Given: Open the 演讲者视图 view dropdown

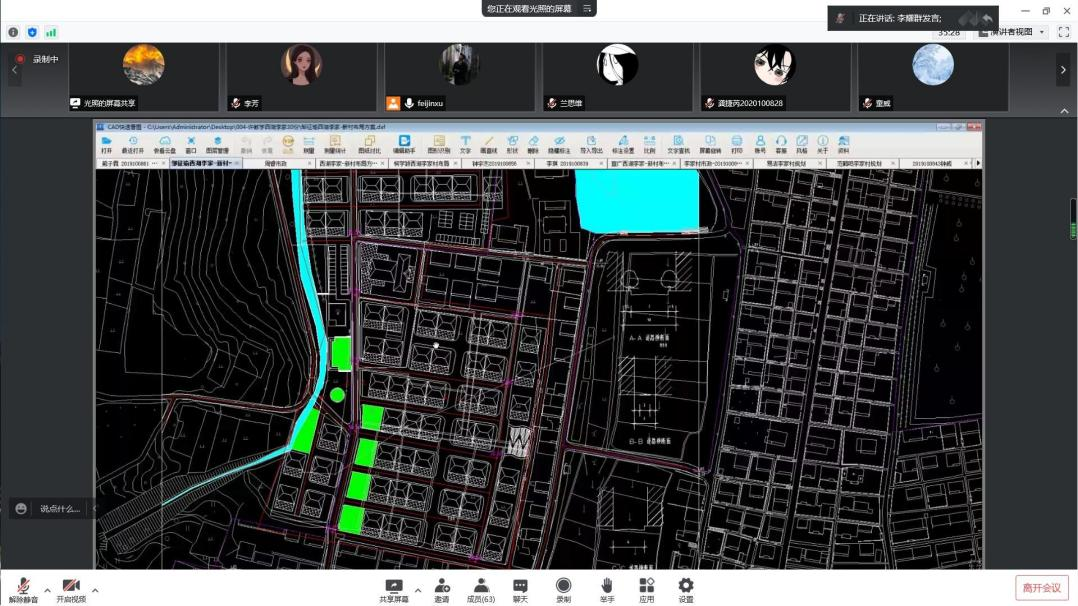Looking at the screenshot, I should [x=1012, y=32].
